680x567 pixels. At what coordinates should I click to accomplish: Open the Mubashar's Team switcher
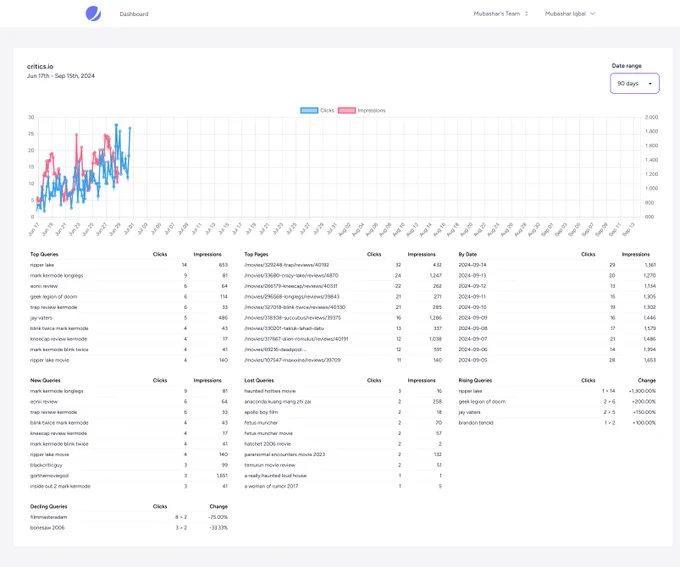pos(500,13)
